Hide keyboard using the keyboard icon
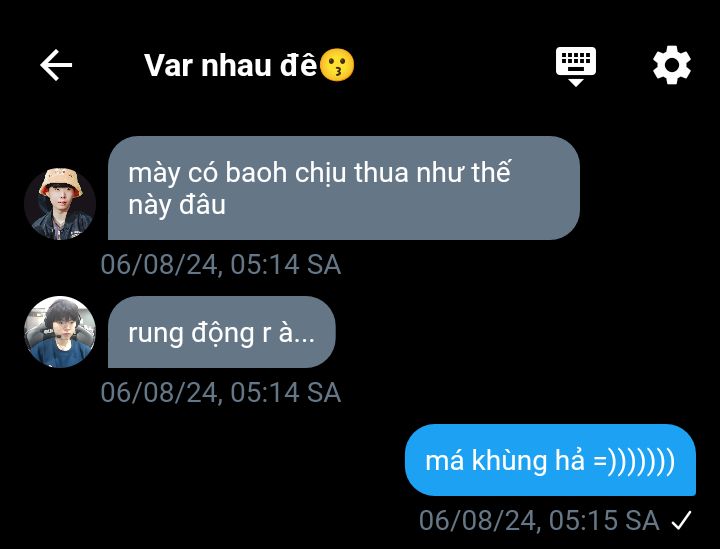 click(x=575, y=66)
